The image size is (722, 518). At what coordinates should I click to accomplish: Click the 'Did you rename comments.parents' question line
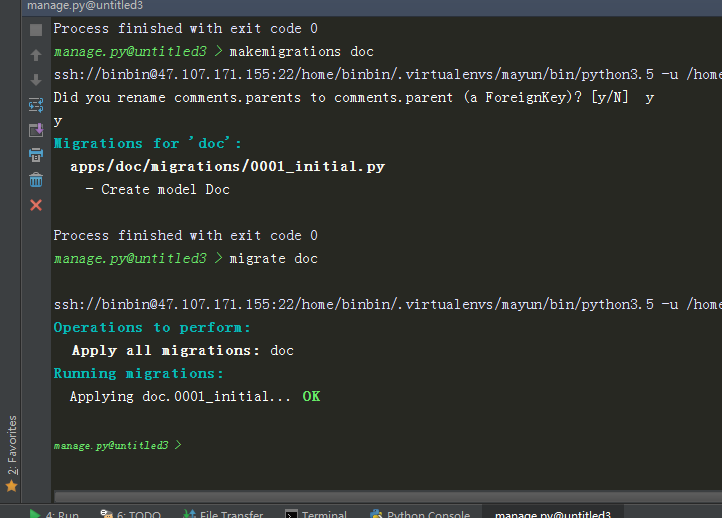pos(354,97)
